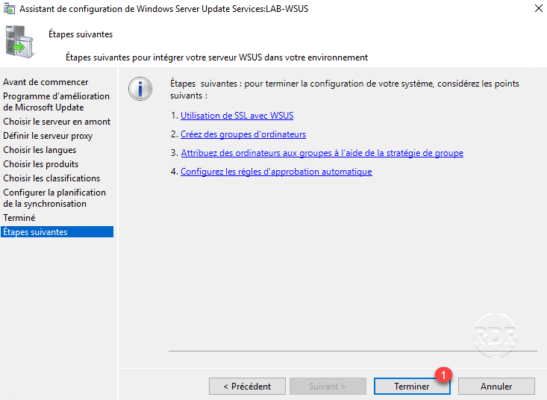This screenshot has width=547, height=400.
Task: Select Configurer la planification de la synchronisation step
Action: click(54, 198)
